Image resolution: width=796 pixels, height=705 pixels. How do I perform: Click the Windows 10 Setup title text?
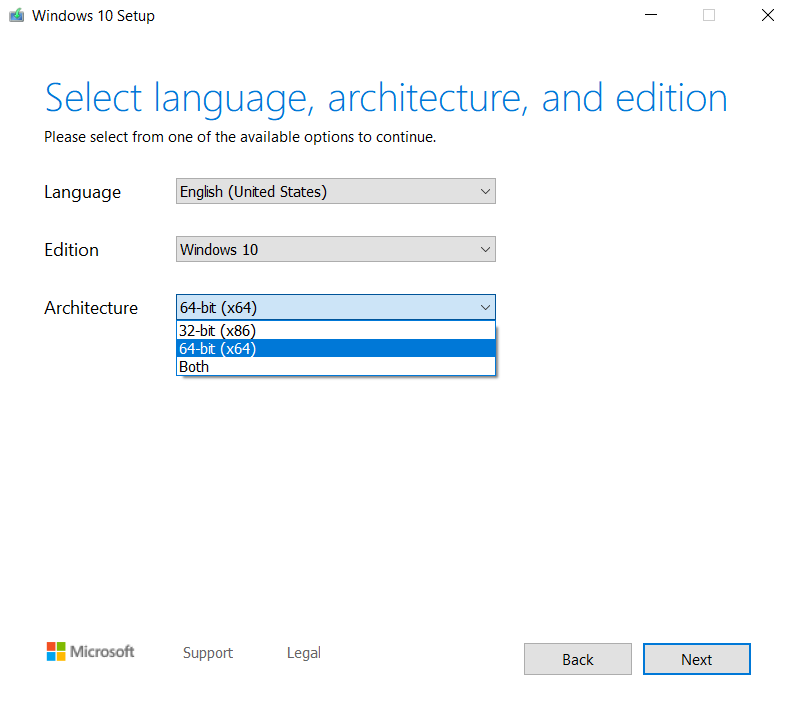94,16
